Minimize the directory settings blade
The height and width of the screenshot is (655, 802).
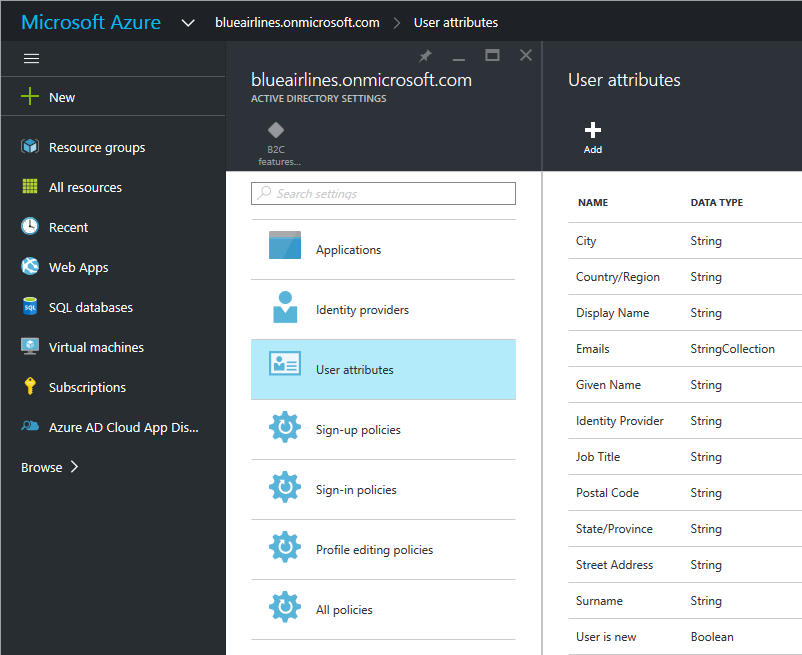pyautogui.click(x=459, y=59)
